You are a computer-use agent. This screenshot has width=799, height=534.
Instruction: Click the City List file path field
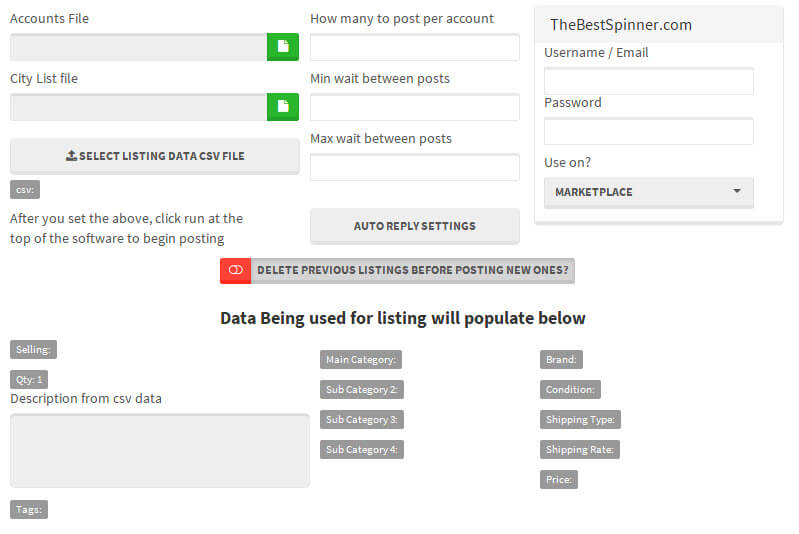(138, 107)
